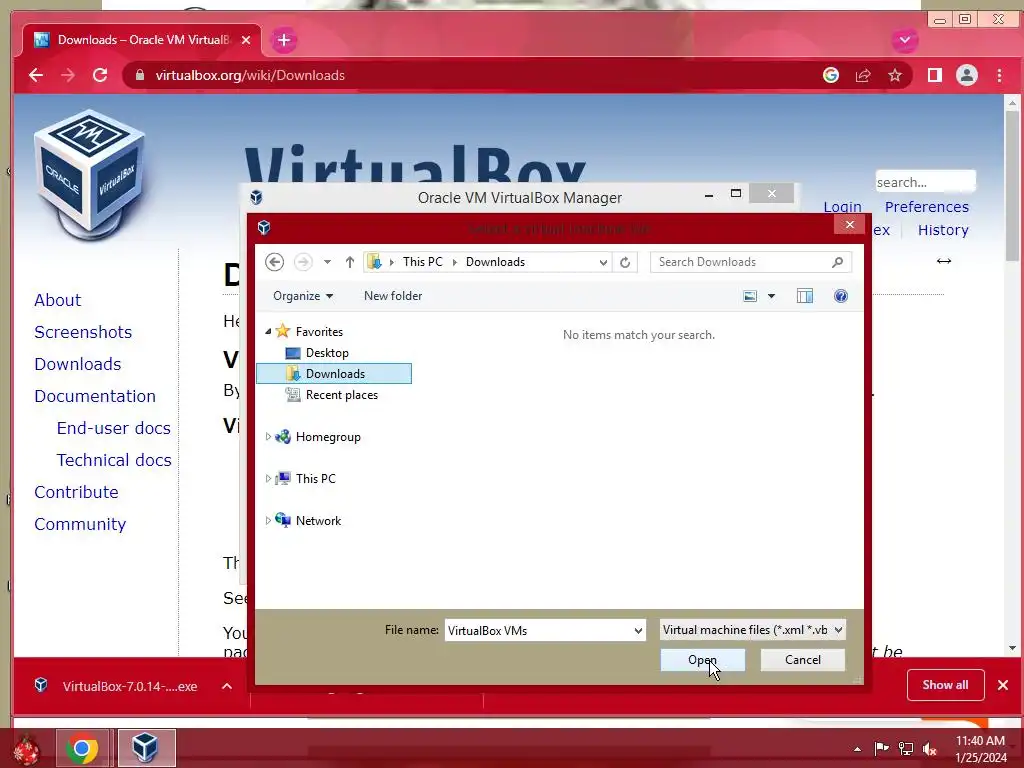Click VirtualBox icon in the taskbar

pos(145,748)
